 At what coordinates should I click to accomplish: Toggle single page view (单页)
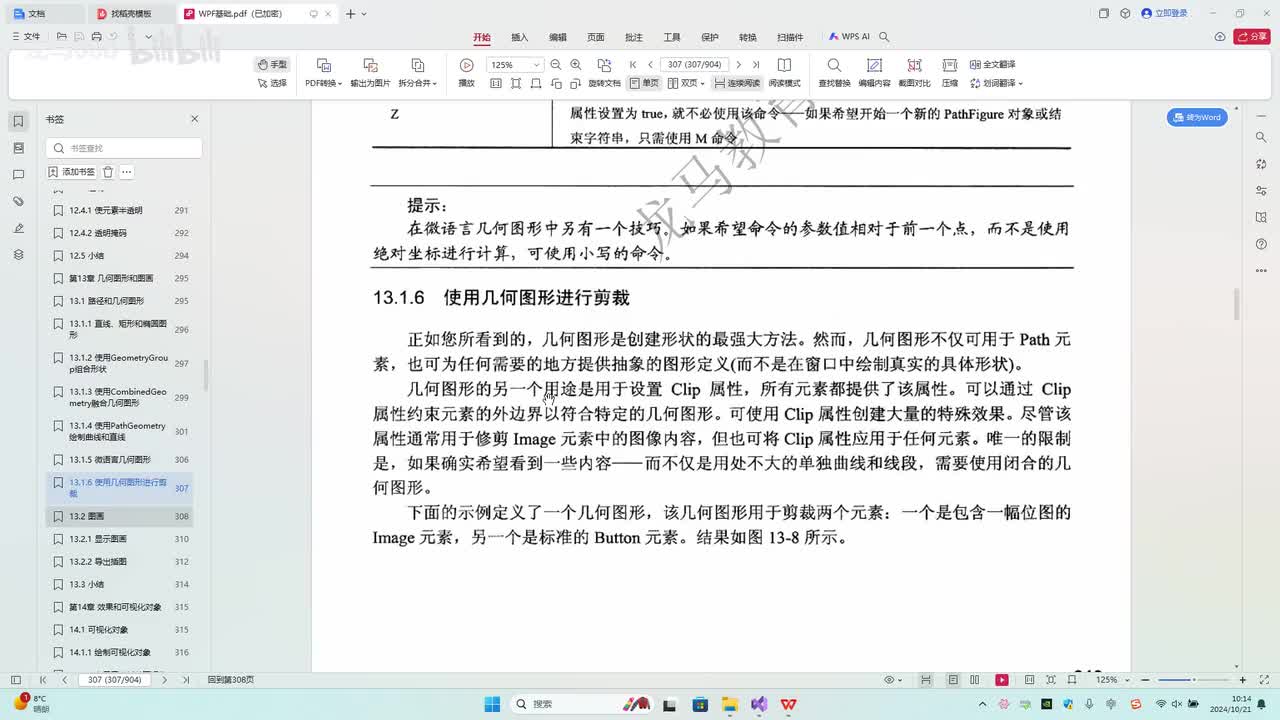click(x=644, y=83)
